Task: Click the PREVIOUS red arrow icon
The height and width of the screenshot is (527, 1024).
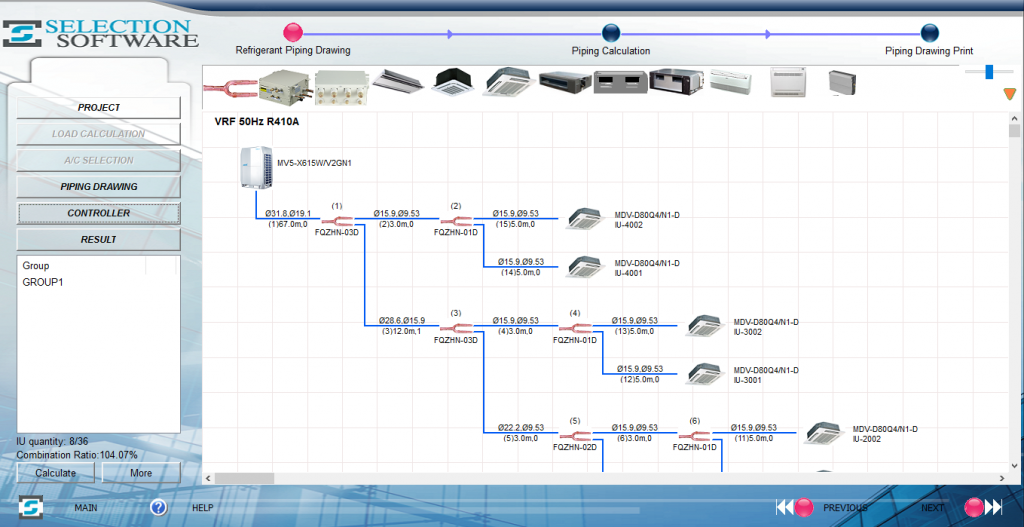Action: (795, 507)
